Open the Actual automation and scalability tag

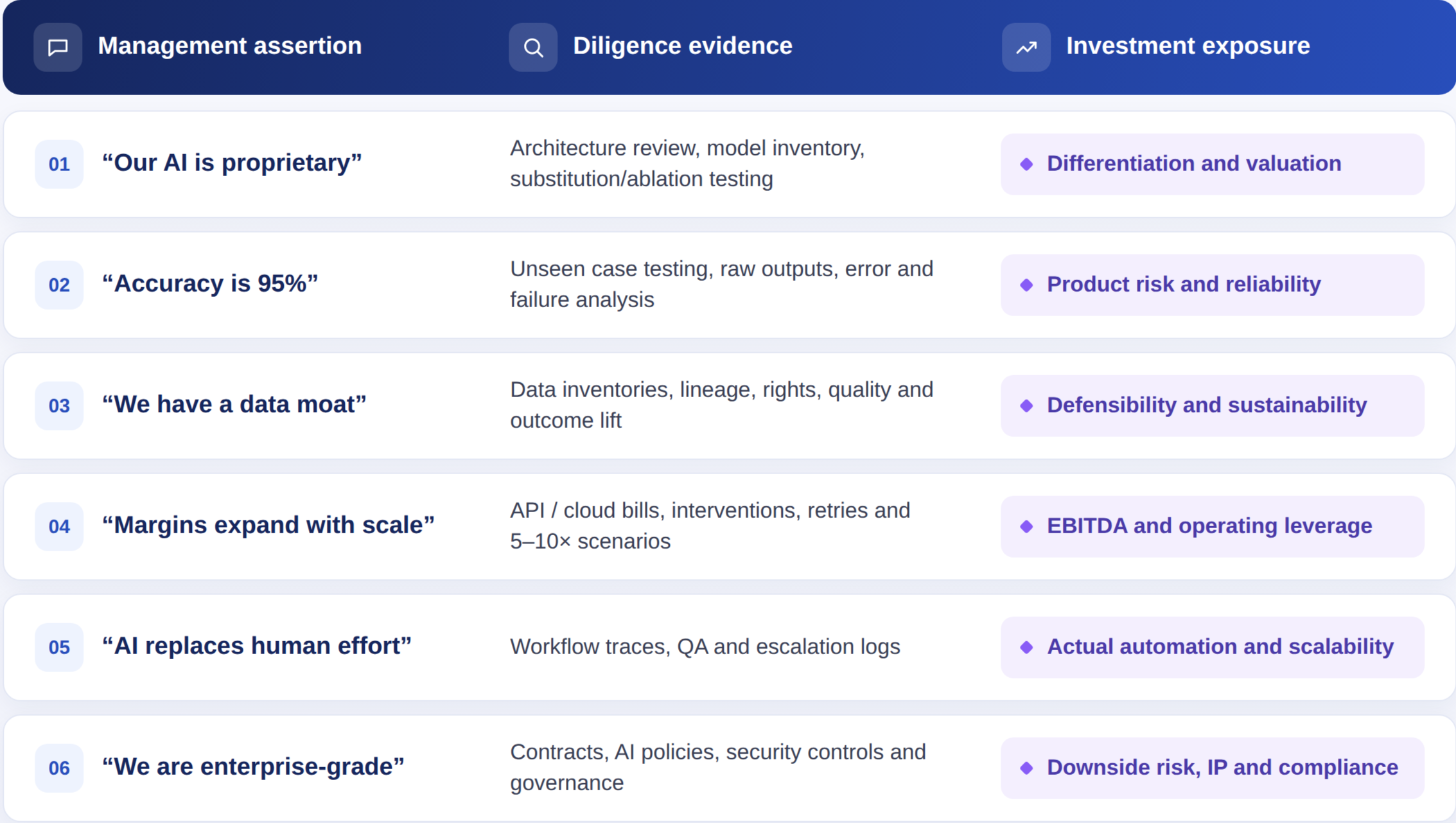pos(1213,647)
